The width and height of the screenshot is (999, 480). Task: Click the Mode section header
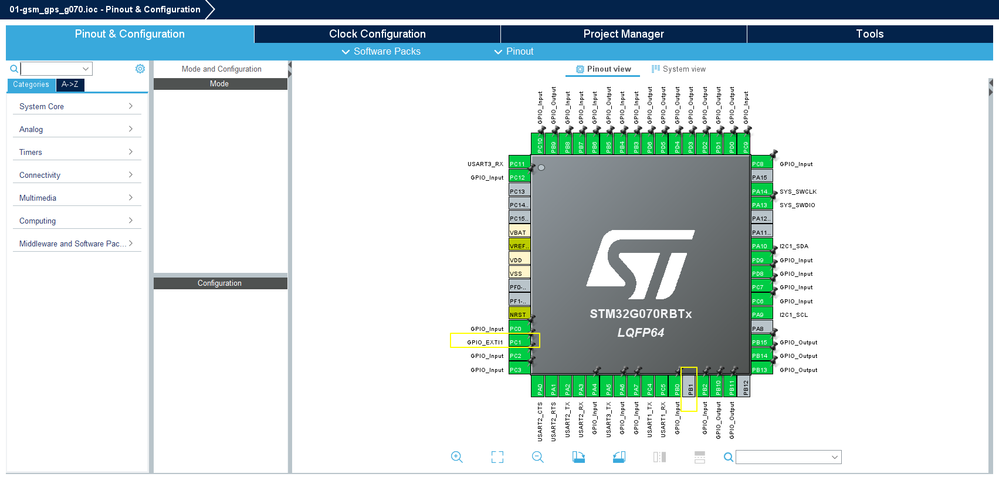pos(220,84)
